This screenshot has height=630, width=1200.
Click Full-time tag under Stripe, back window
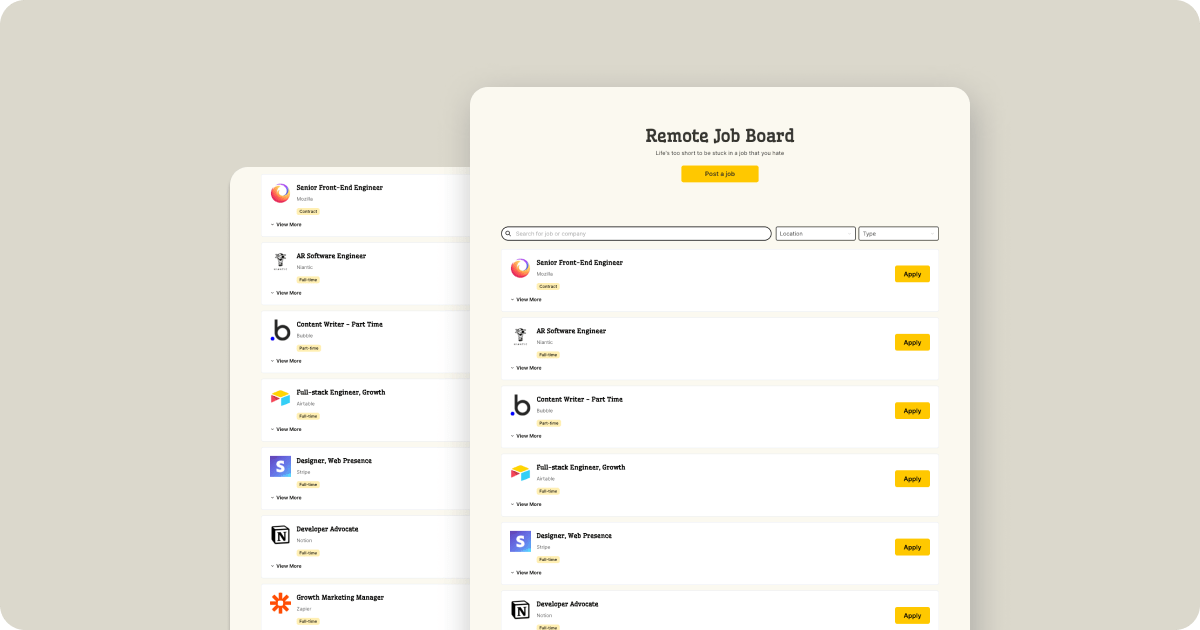tap(308, 485)
